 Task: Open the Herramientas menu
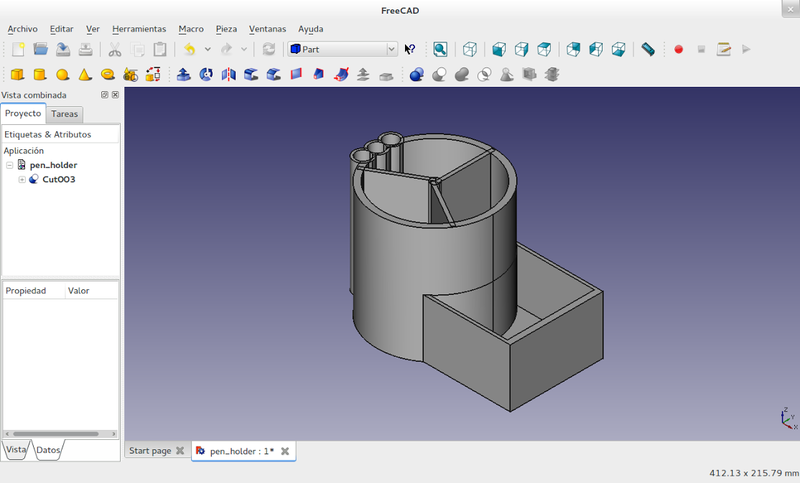(x=139, y=29)
